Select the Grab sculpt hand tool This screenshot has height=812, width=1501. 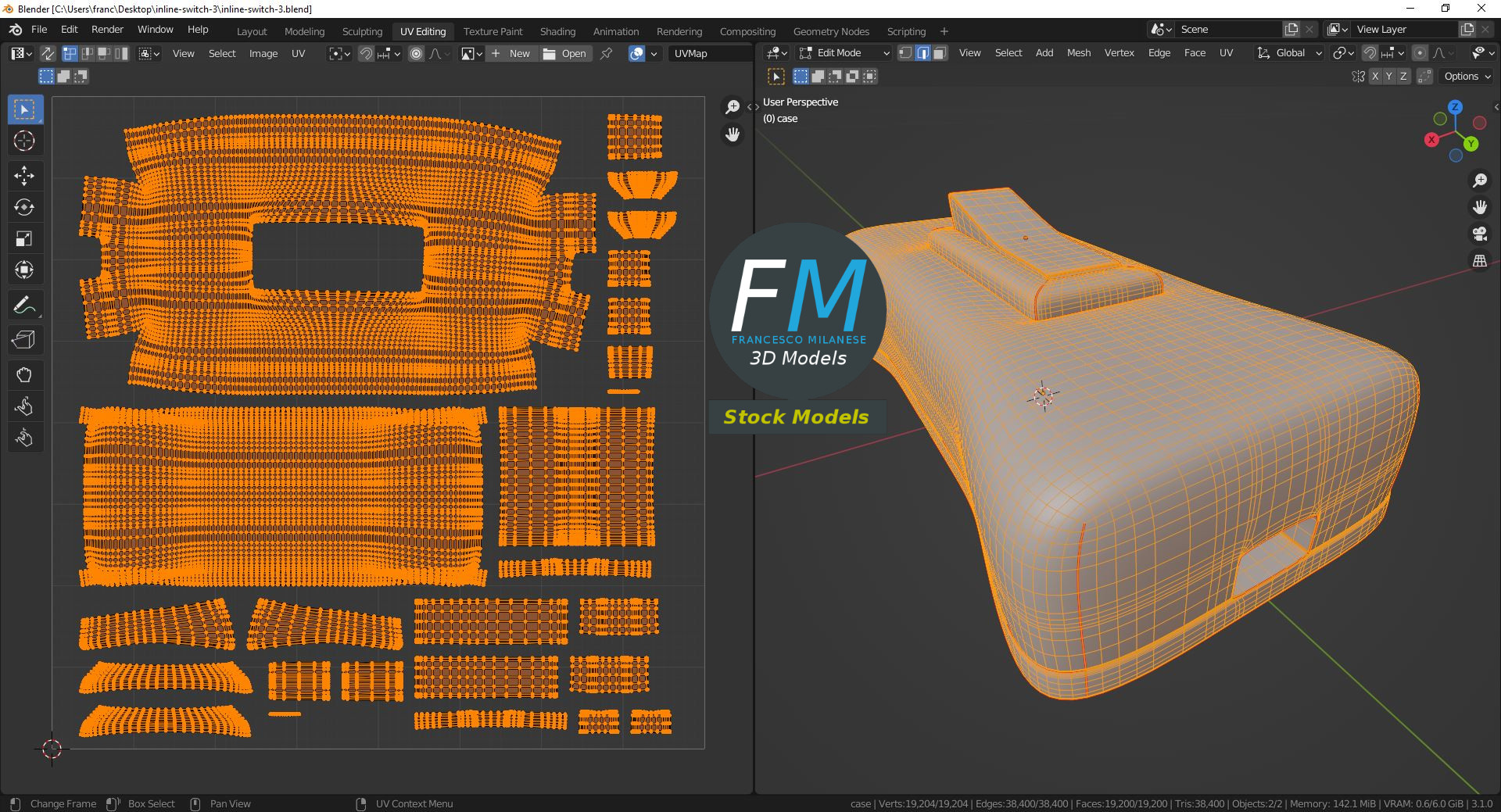point(24,375)
